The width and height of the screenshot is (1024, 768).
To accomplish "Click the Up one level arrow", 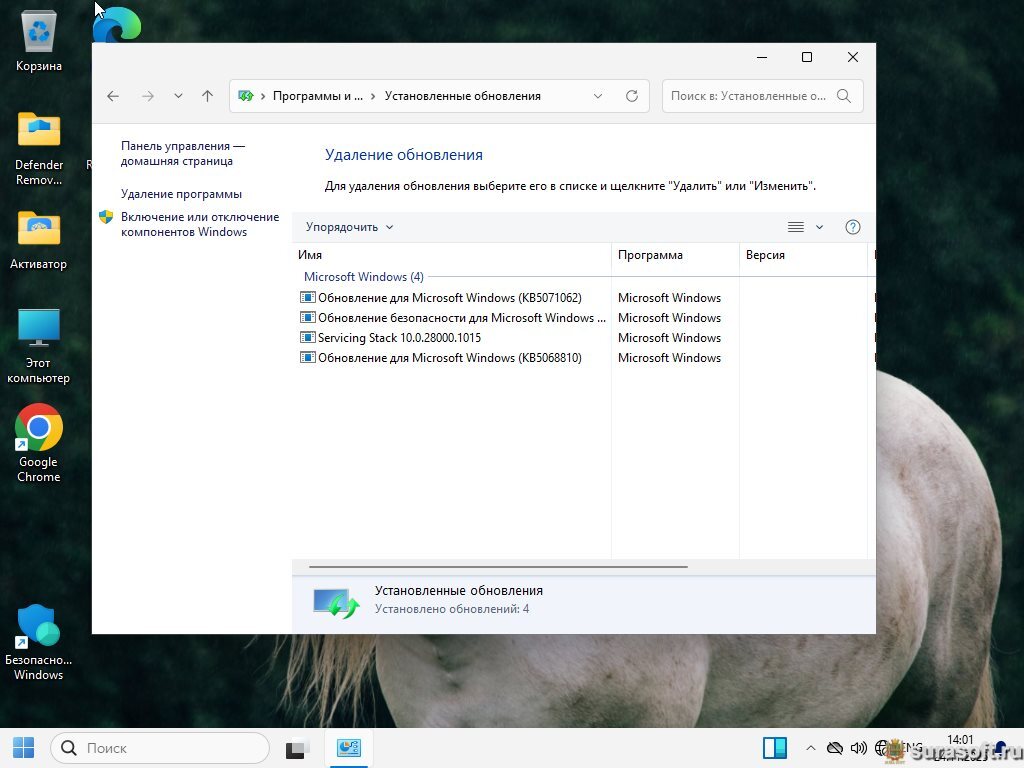I will 207,96.
